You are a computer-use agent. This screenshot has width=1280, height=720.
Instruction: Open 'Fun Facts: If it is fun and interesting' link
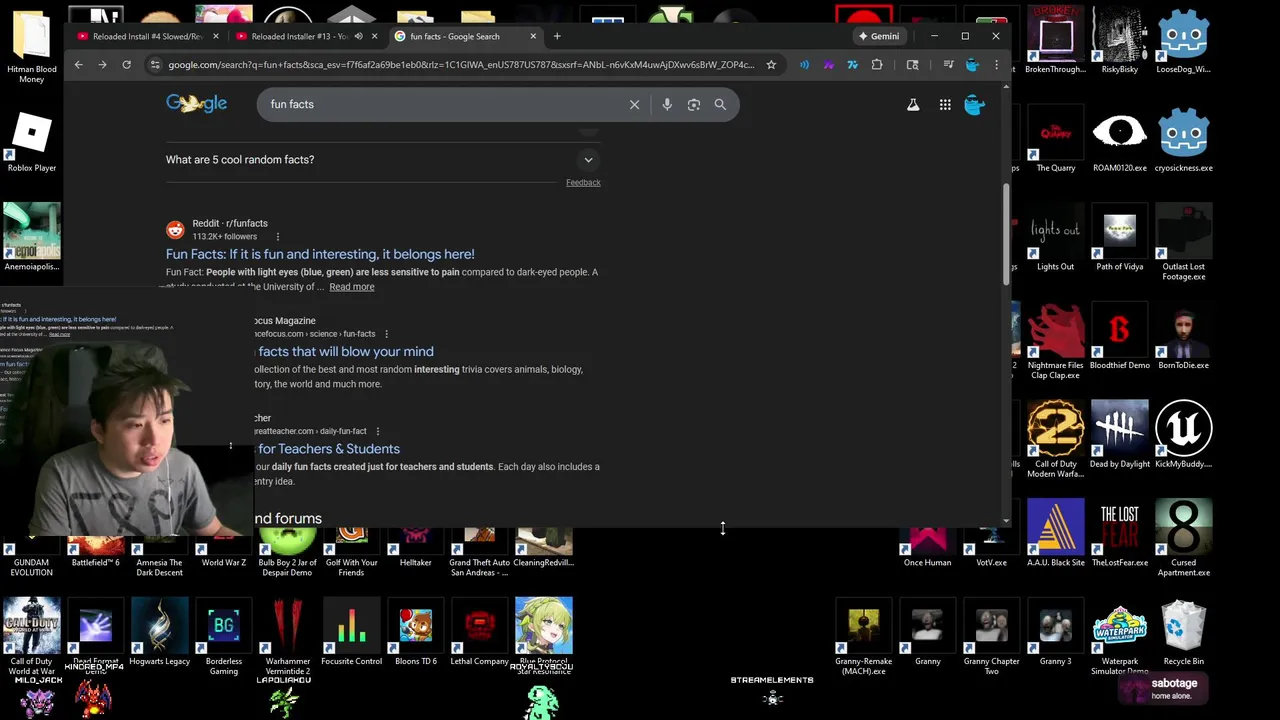(x=320, y=254)
